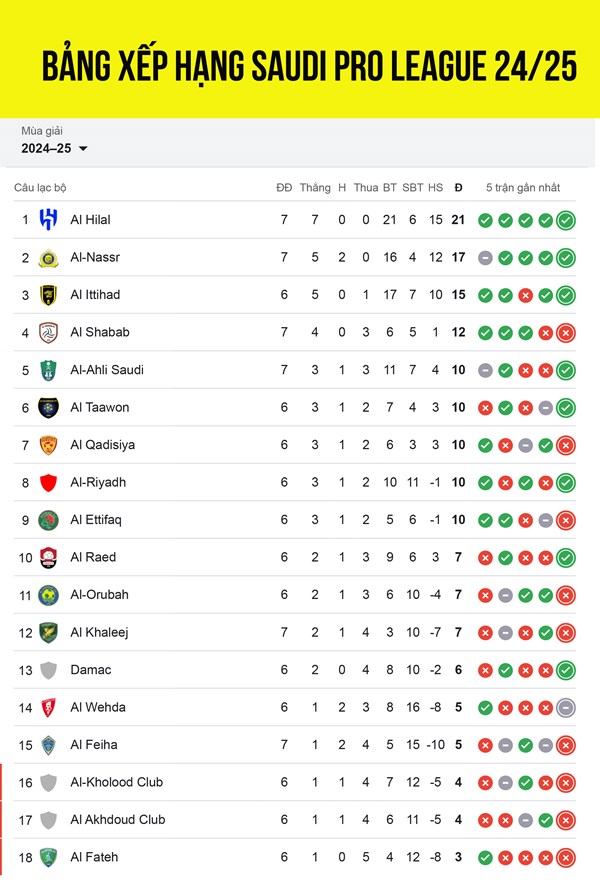600x891 pixels.
Task: Click the Al-Nassr club crest
Action: click(x=48, y=257)
